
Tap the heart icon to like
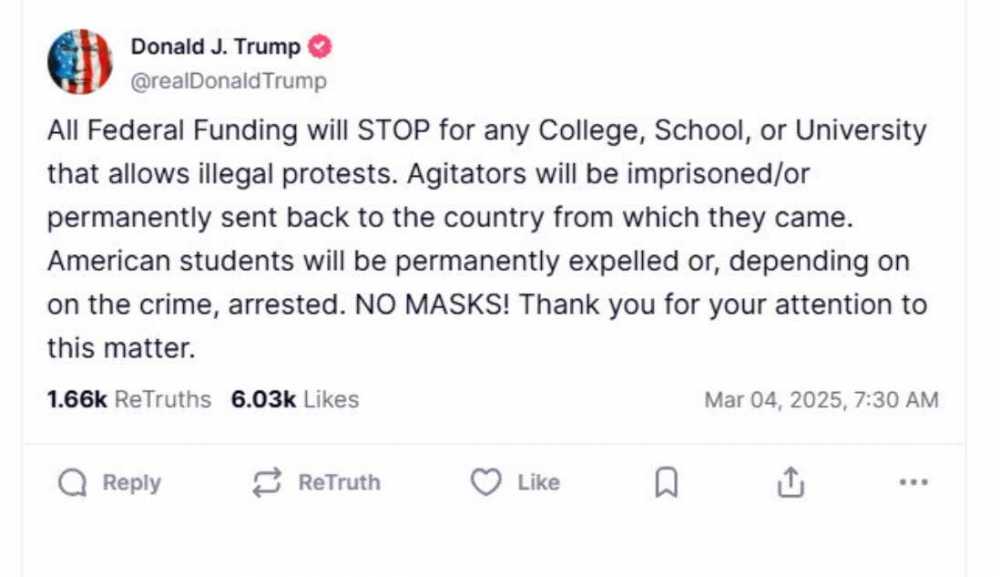point(485,484)
